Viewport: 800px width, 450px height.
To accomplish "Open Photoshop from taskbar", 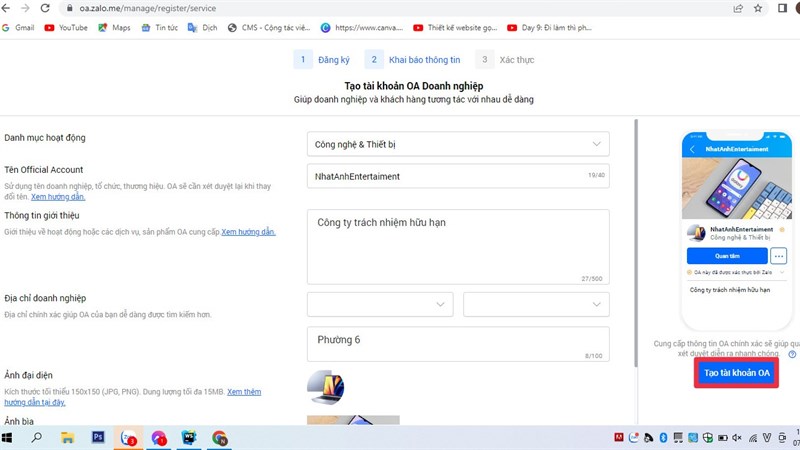I will click(98, 437).
